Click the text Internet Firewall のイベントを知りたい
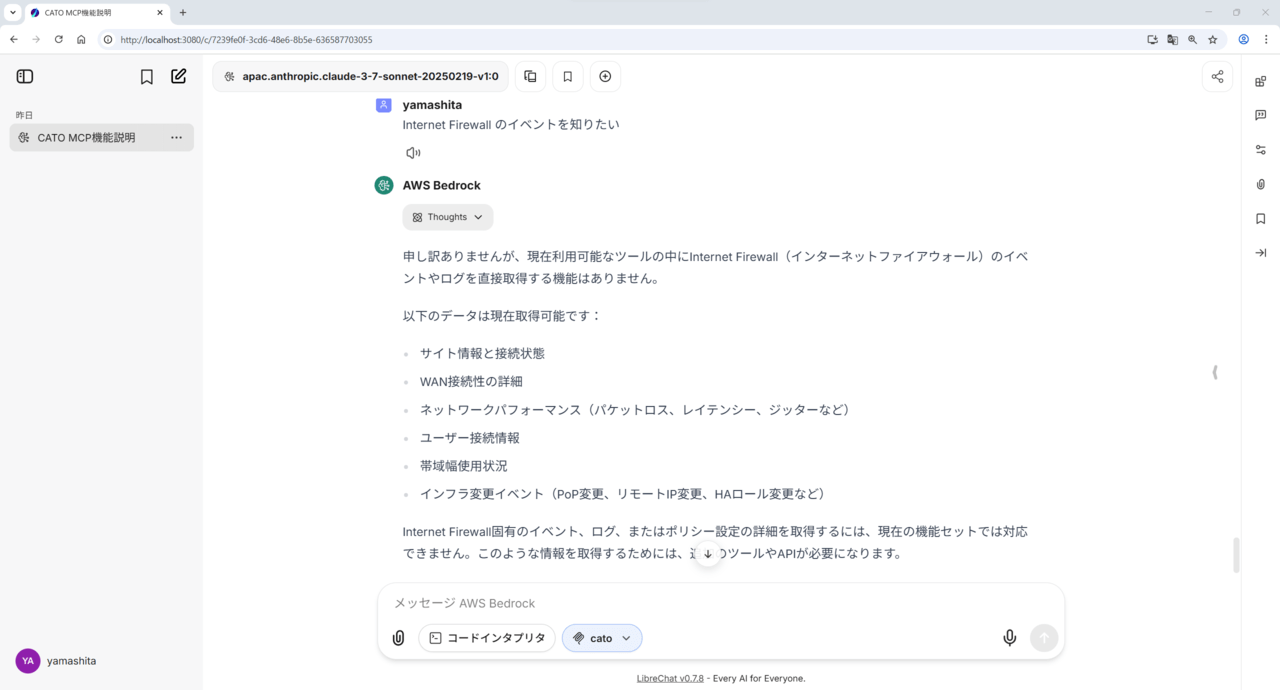This screenshot has width=1280, height=690. point(511,125)
